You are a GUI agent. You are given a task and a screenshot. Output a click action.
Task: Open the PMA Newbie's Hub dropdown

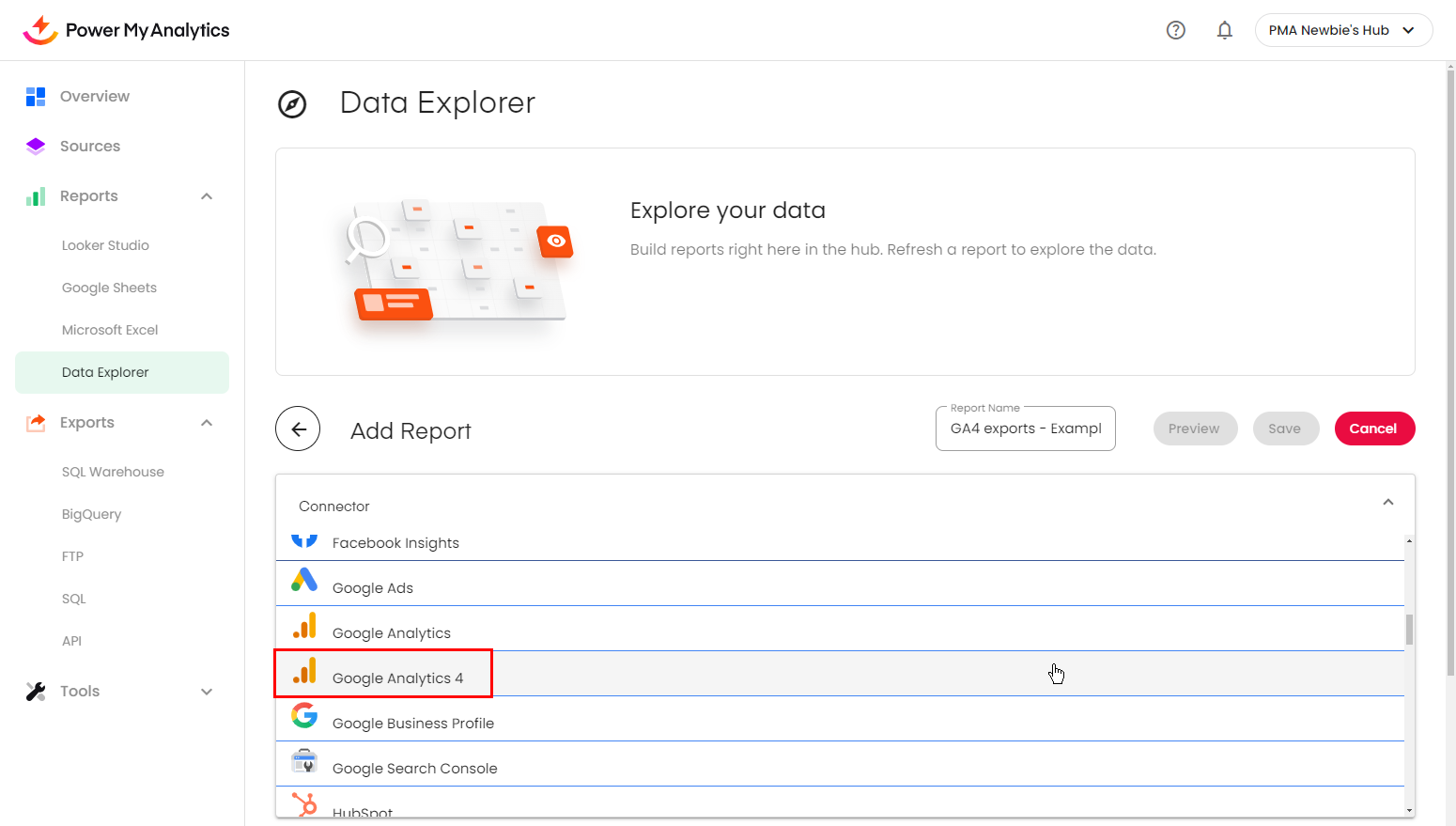1342,30
